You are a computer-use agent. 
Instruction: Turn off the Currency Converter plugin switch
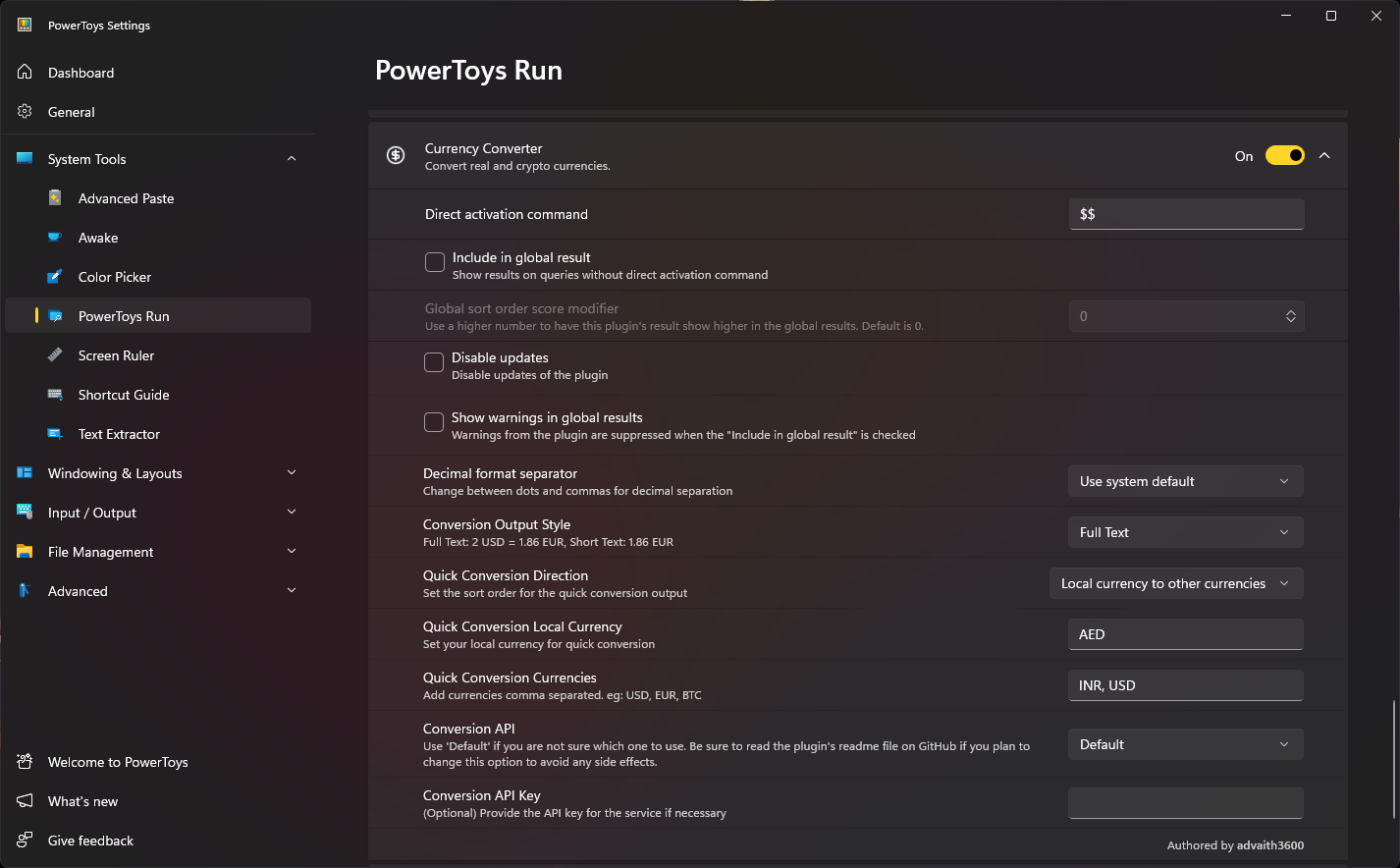point(1285,155)
